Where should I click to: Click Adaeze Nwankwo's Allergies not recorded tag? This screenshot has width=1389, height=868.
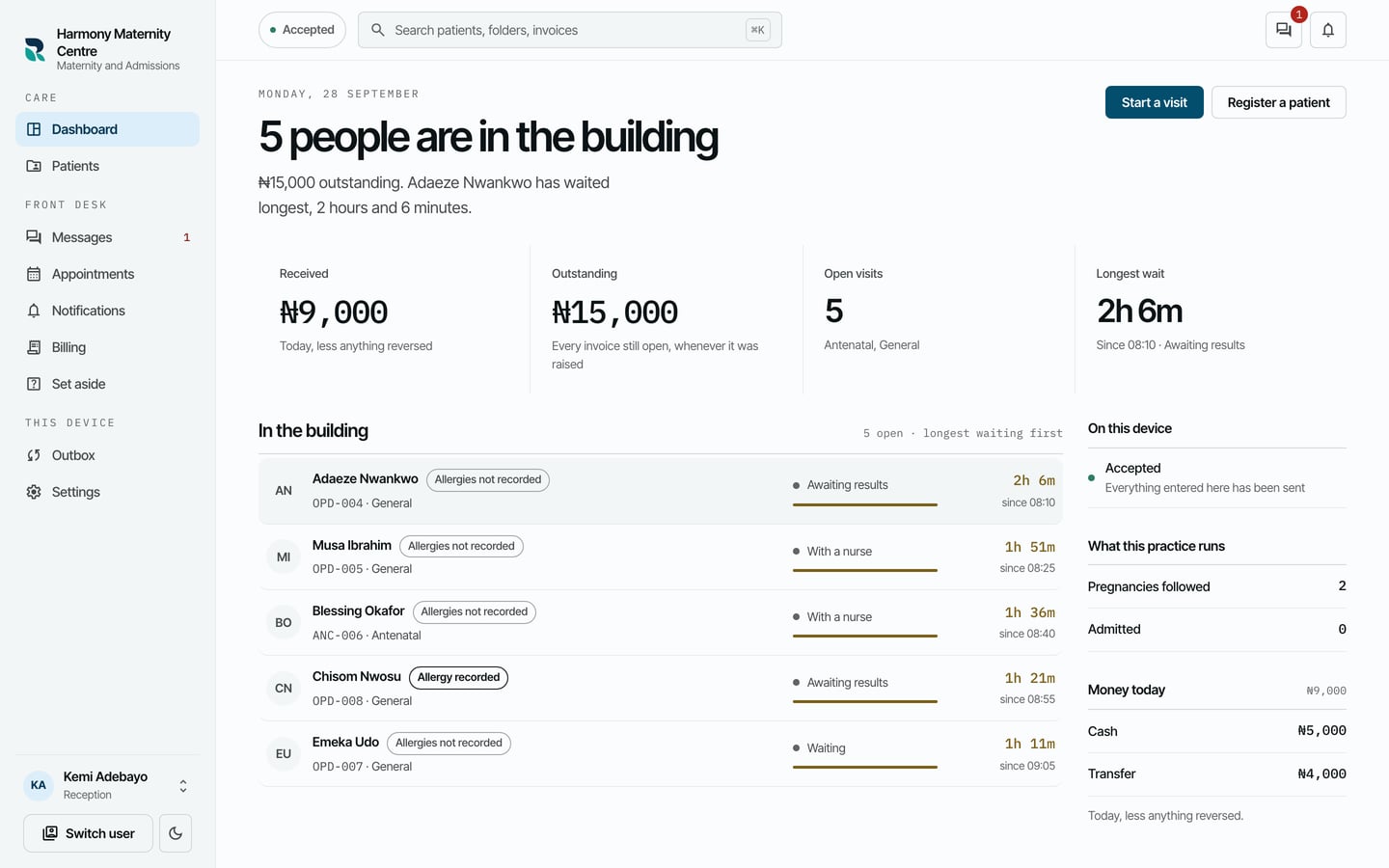(x=488, y=479)
